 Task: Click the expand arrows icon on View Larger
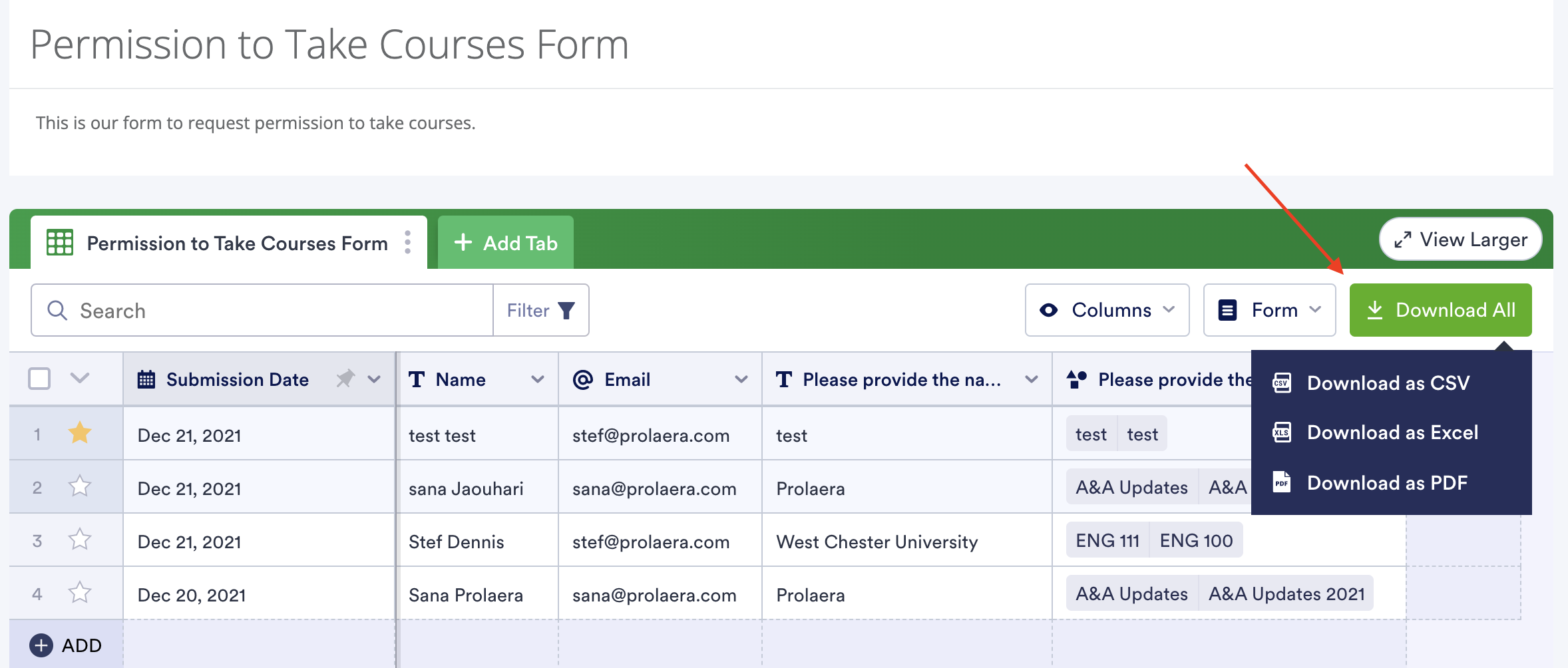[x=1402, y=240]
